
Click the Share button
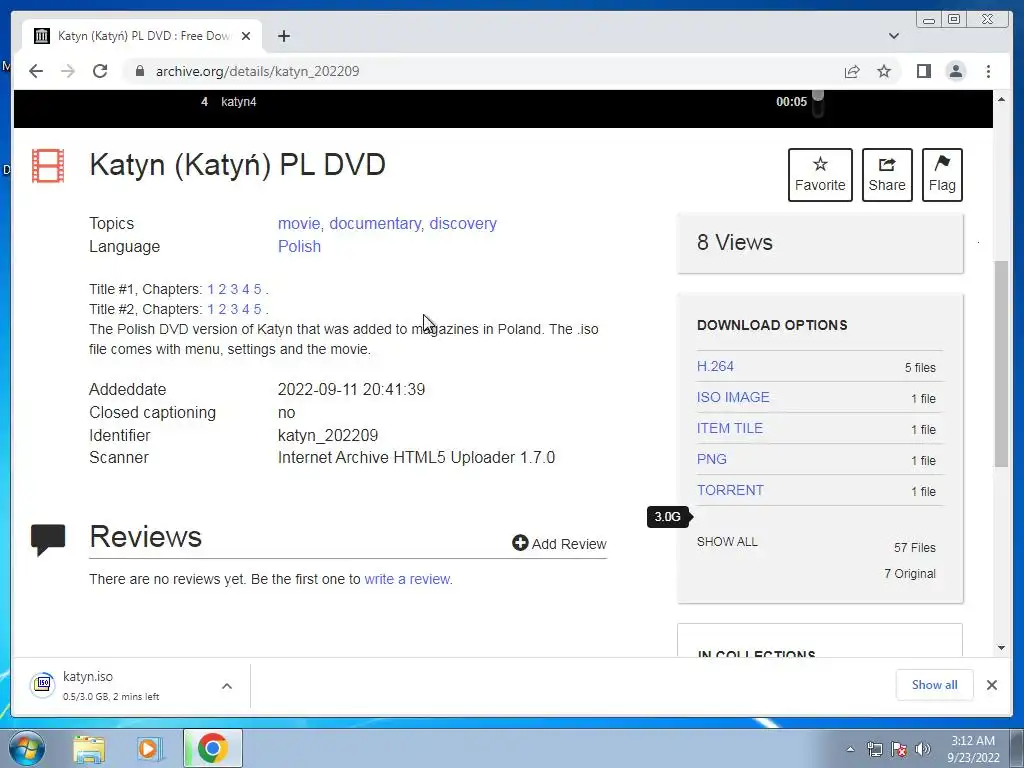point(887,174)
